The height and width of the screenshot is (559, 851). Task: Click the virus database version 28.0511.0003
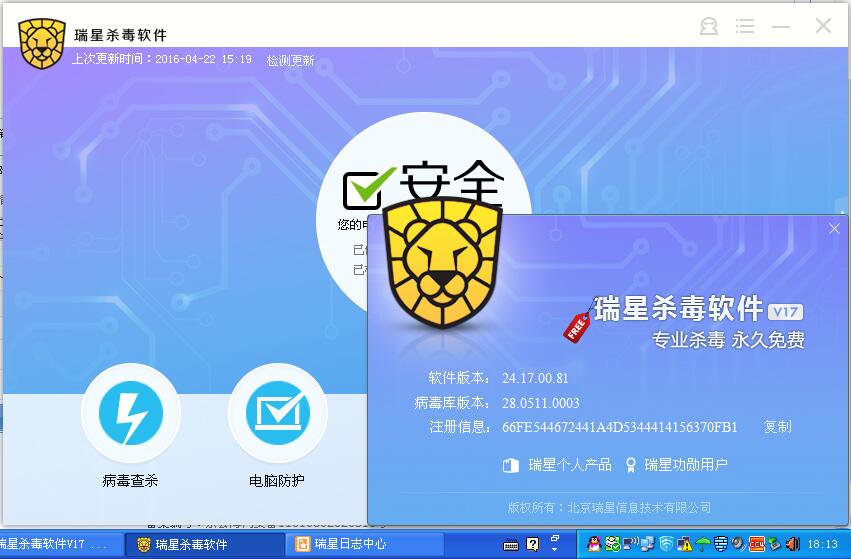pos(541,403)
